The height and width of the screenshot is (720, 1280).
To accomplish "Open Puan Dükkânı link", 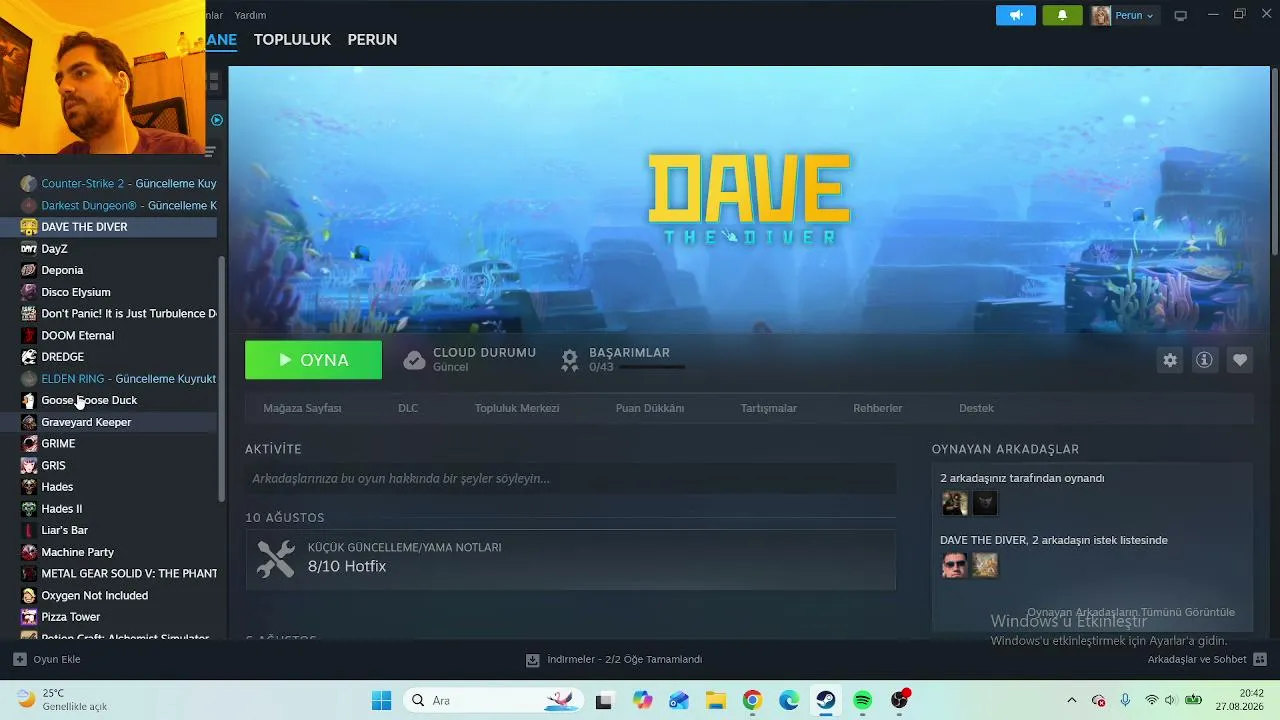I will [650, 408].
